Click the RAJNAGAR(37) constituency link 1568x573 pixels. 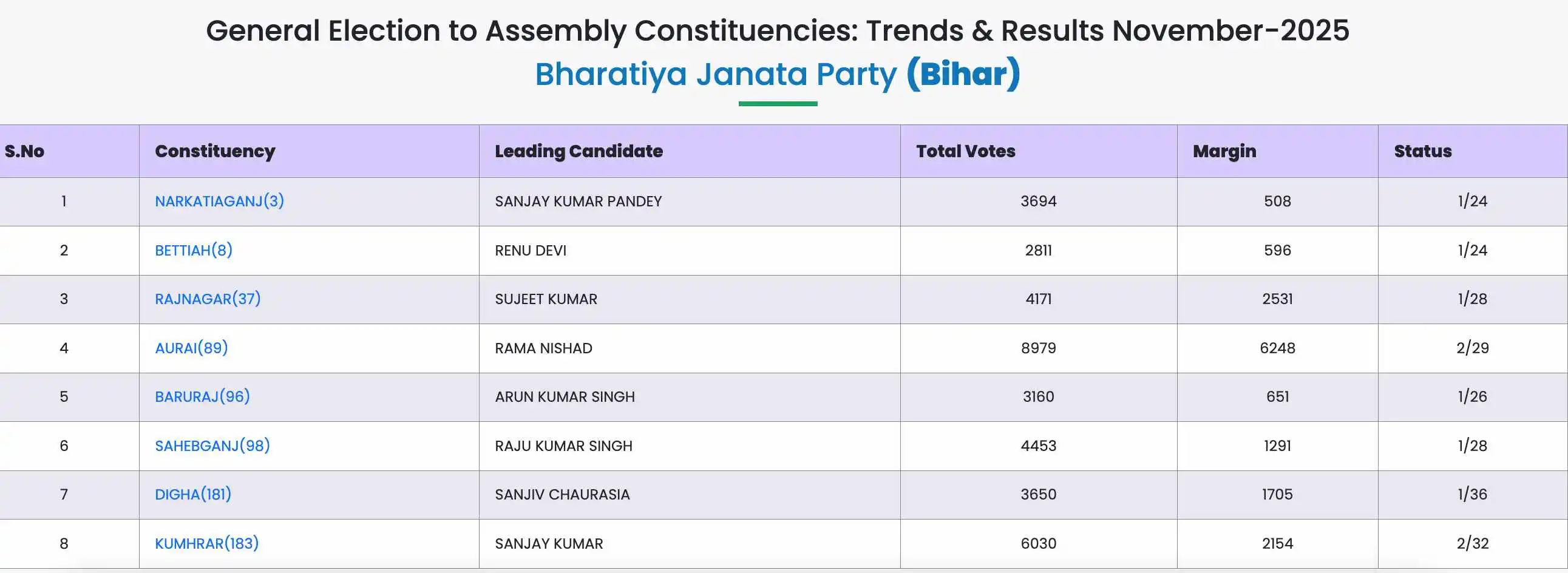point(208,299)
